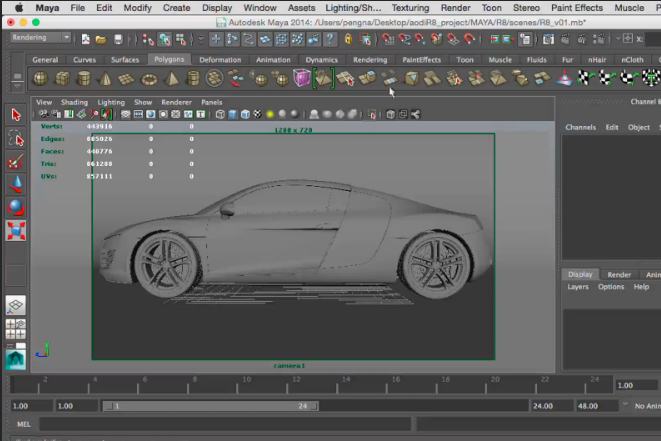Toggle Make Live magnet icon
Screen dimensions: 661x441
469,40
